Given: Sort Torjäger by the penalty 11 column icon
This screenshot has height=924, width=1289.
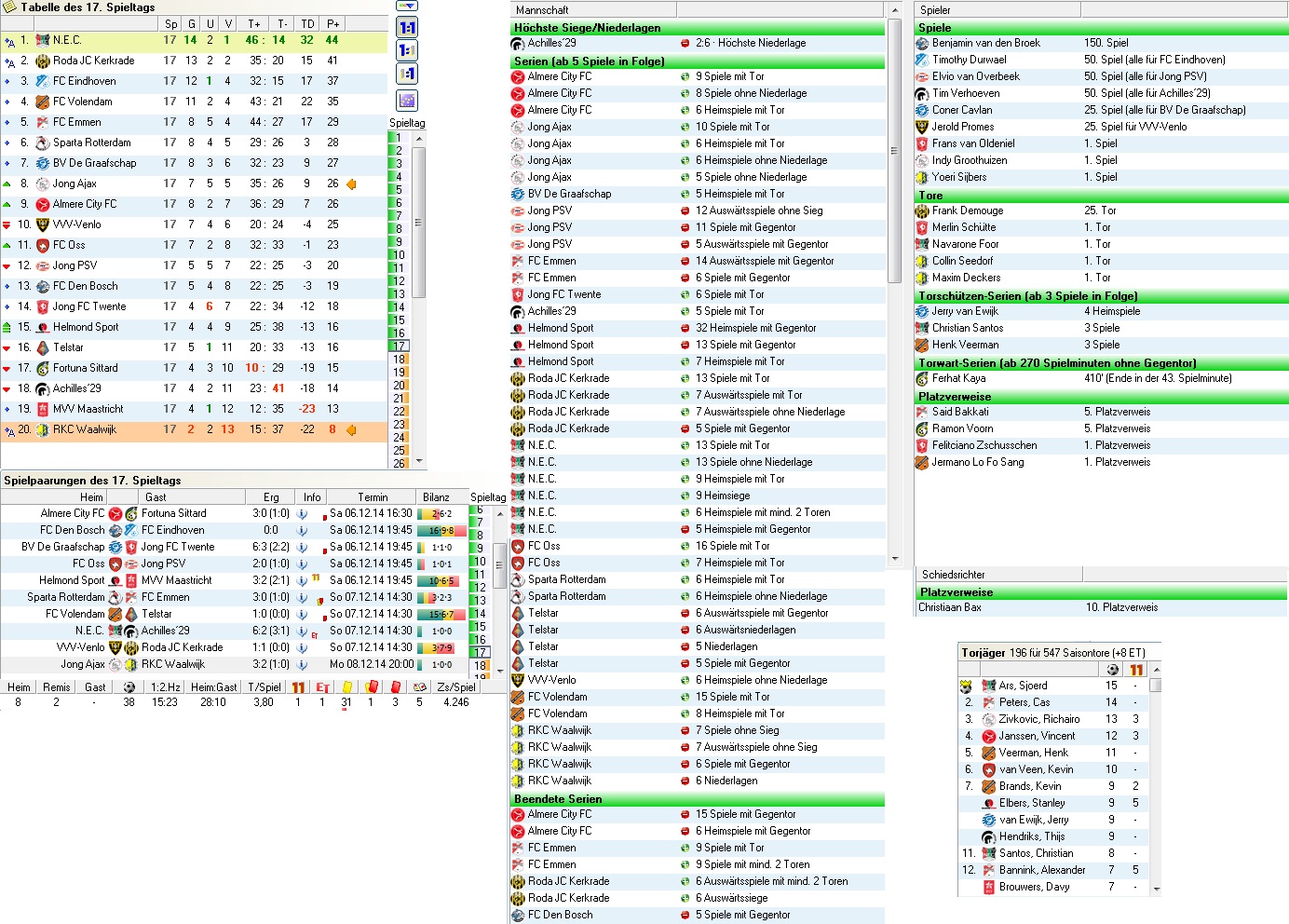Looking at the screenshot, I should (x=1136, y=669).
